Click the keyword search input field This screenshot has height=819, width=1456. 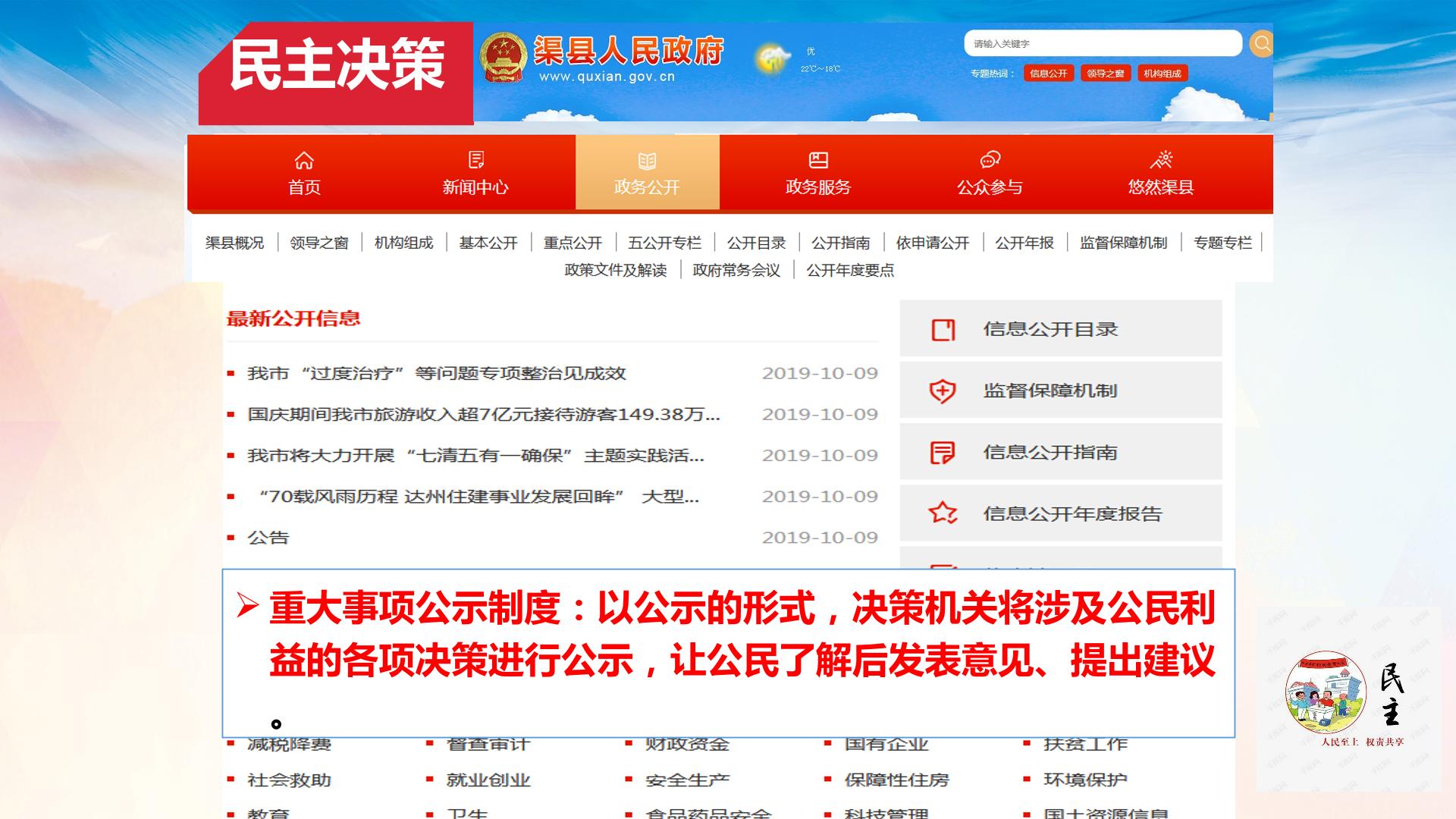[1103, 43]
